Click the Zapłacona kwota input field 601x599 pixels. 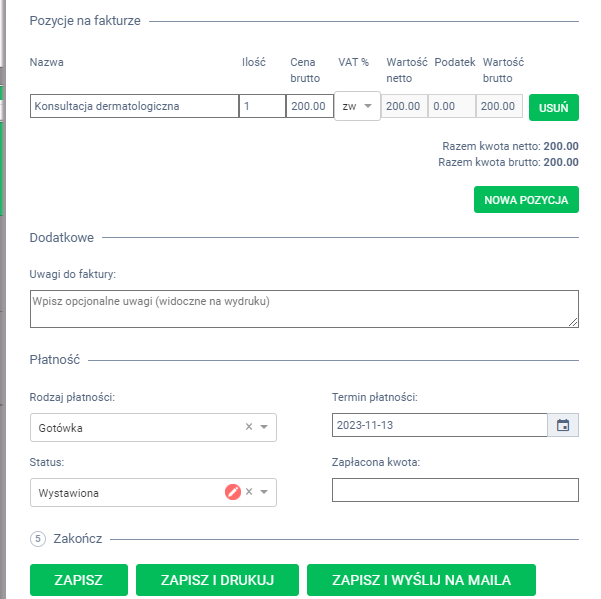[455, 490]
